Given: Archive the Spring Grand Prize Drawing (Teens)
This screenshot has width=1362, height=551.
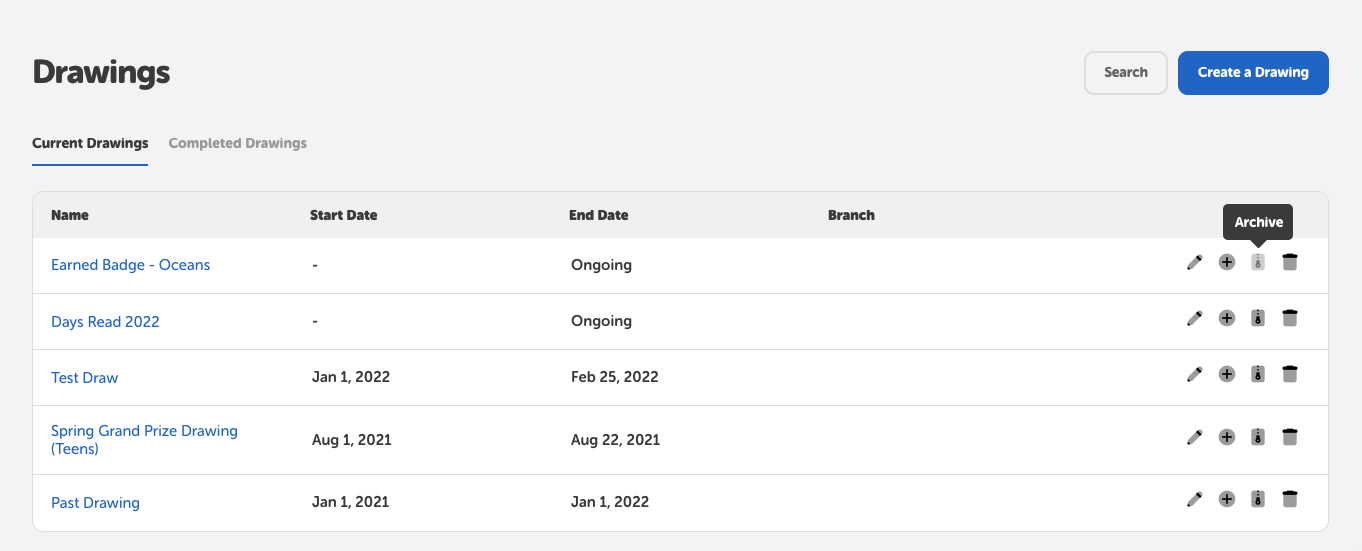Looking at the screenshot, I should click(1258, 437).
